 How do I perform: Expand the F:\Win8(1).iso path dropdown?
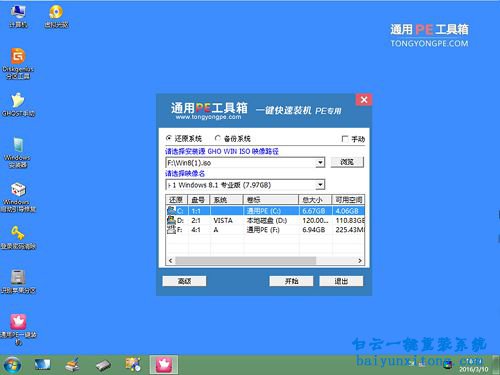click(x=320, y=163)
